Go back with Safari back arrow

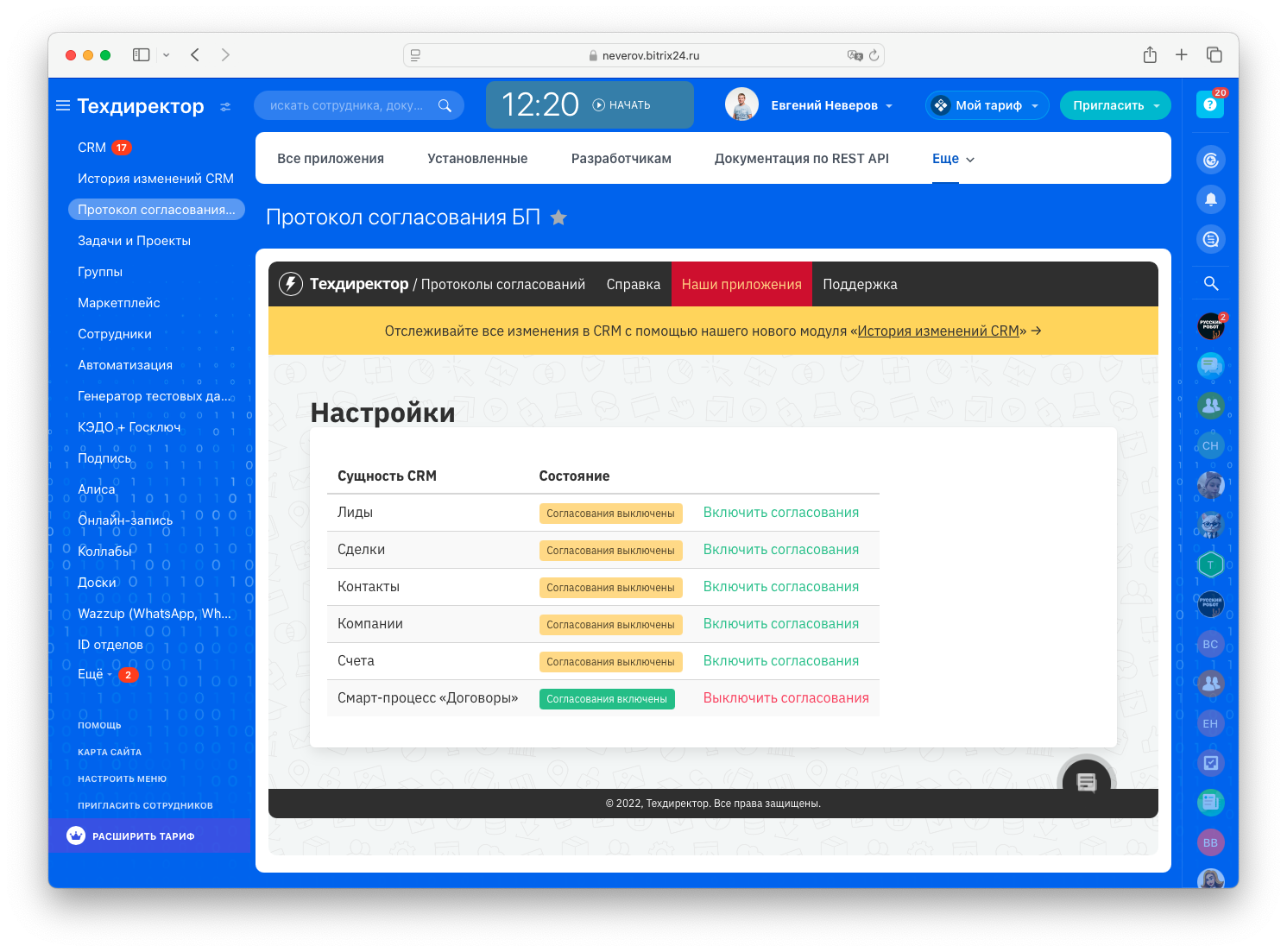coord(195,55)
